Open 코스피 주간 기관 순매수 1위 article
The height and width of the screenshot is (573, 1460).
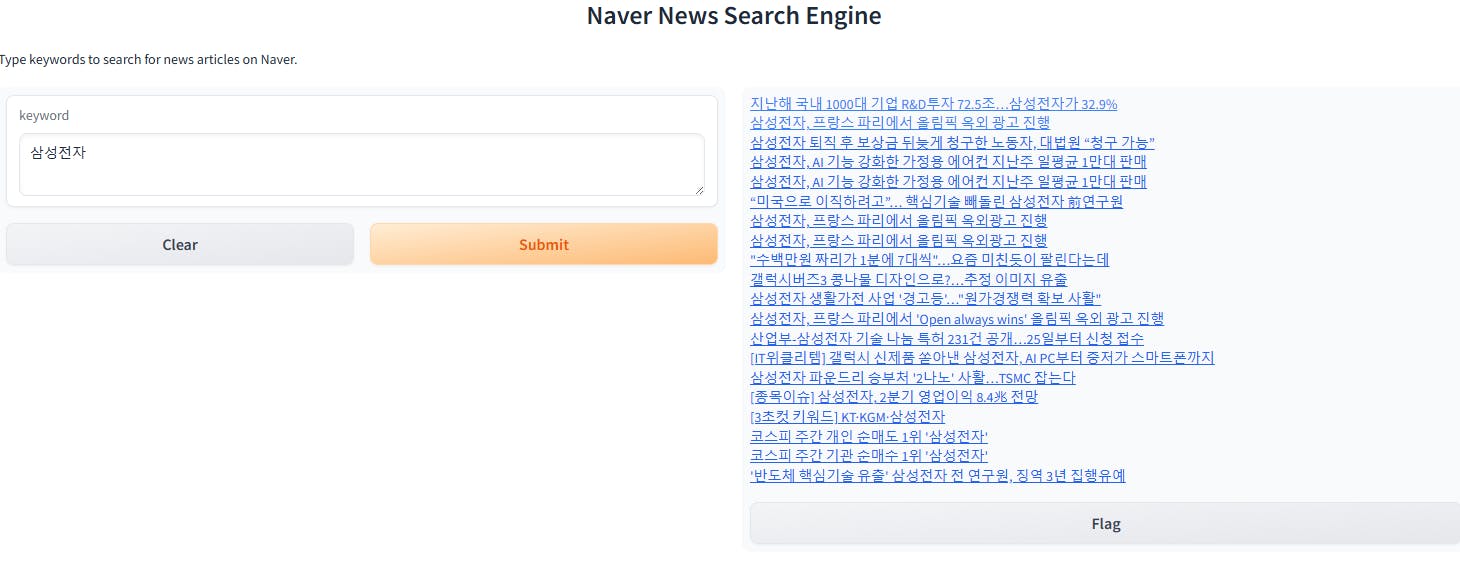tap(869, 456)
